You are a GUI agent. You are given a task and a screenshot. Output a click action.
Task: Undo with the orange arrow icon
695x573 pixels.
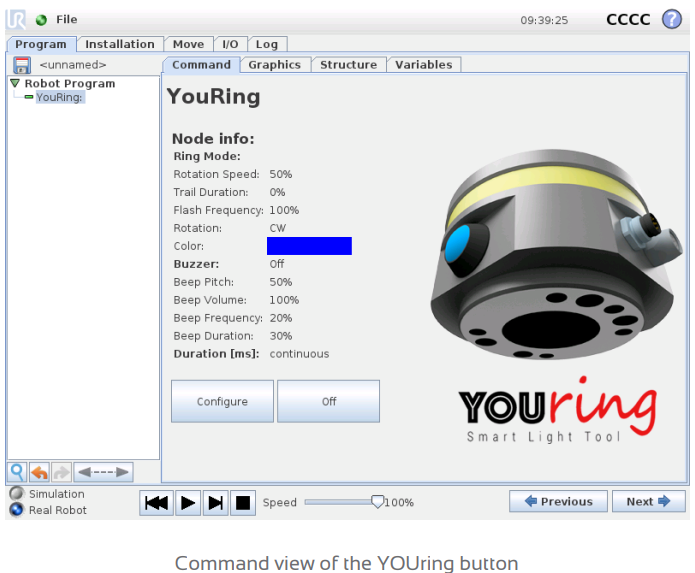(x=39, y=472)
